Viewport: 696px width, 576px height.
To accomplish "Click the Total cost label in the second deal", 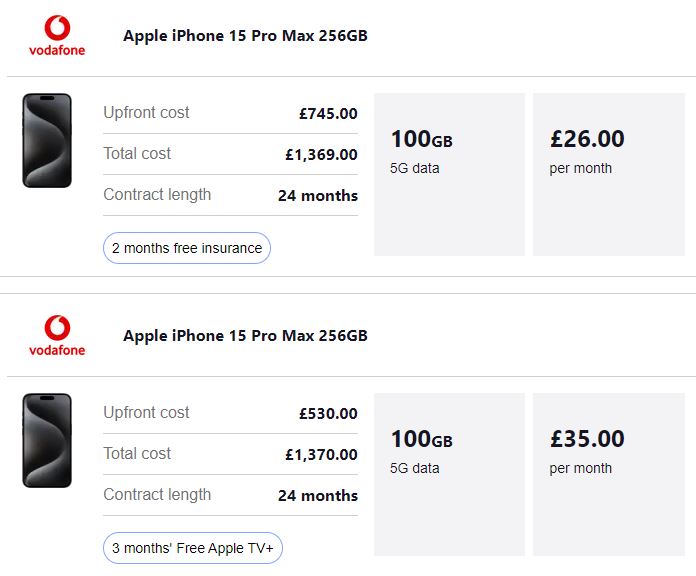I will tap(137, 454).
